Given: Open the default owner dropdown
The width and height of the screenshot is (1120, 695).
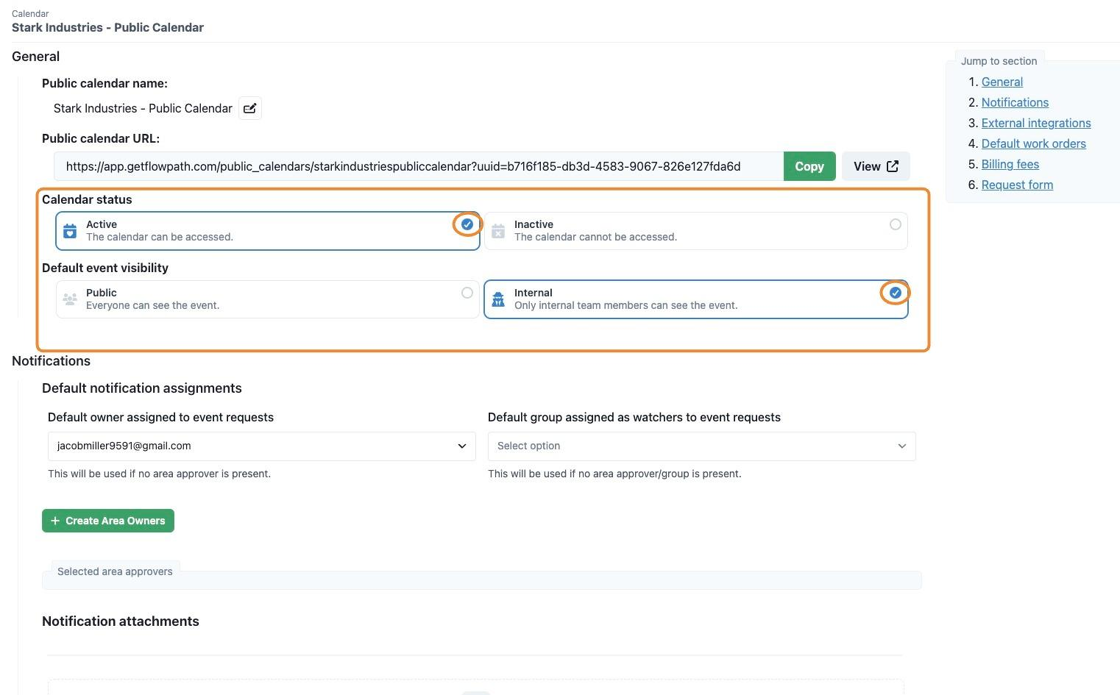Looking at the screenshot, I should tap(261, 446).
